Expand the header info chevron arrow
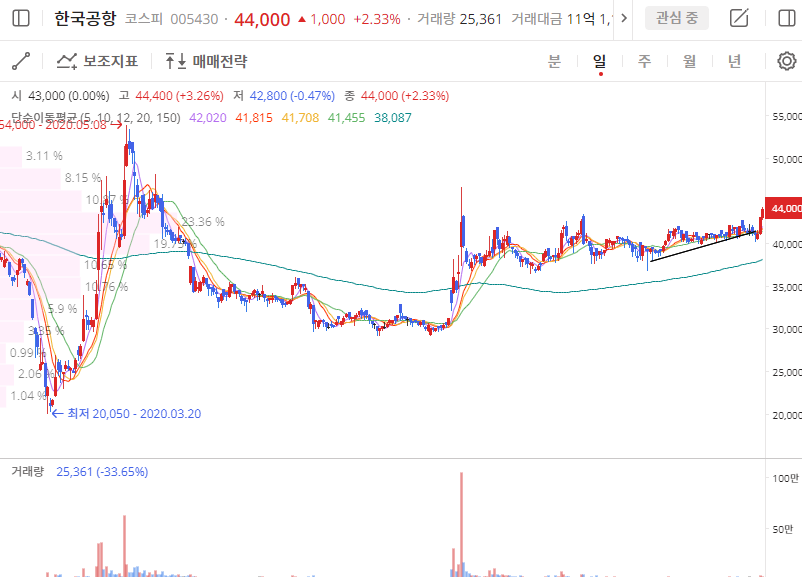802x577 pixels. (x=623, y=19)
